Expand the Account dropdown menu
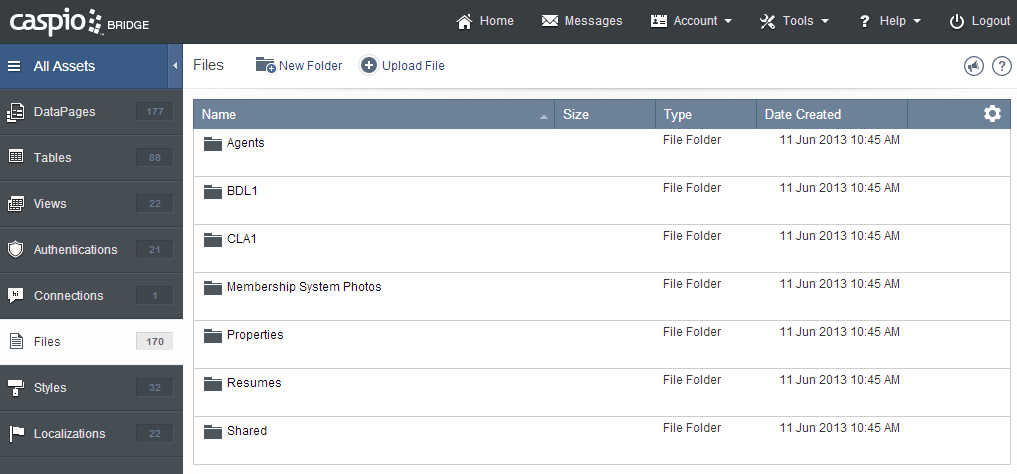This screenshot has width=1017, height=474. tap(691, 21)
